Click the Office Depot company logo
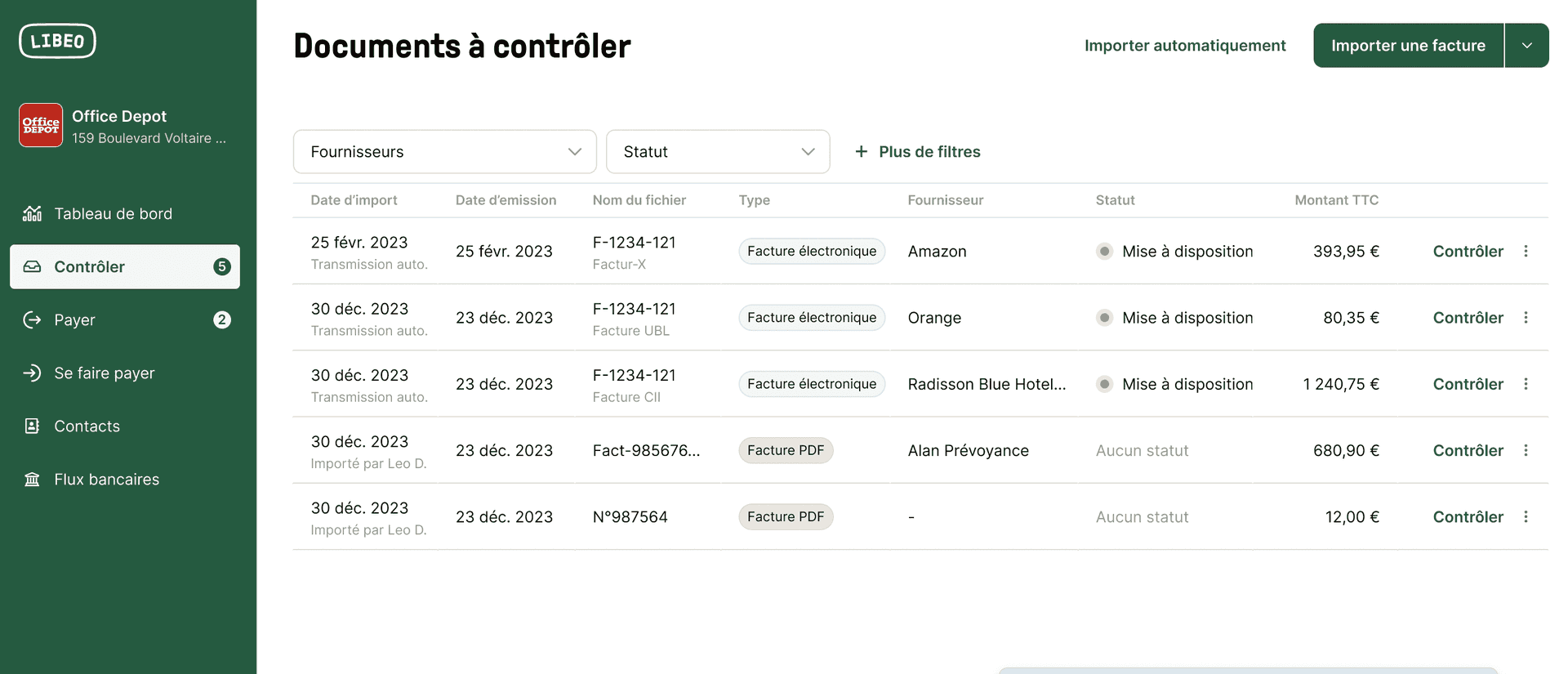The height and width of the screenshot is (674, 1568). click(x=40, y=124)
